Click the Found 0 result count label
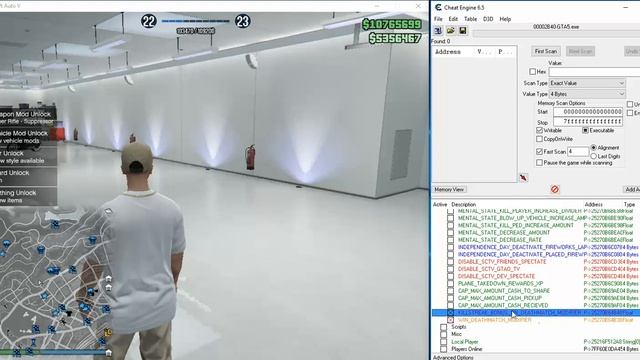Viewport: 640px width, 360px height. click(x=441, y=41)
